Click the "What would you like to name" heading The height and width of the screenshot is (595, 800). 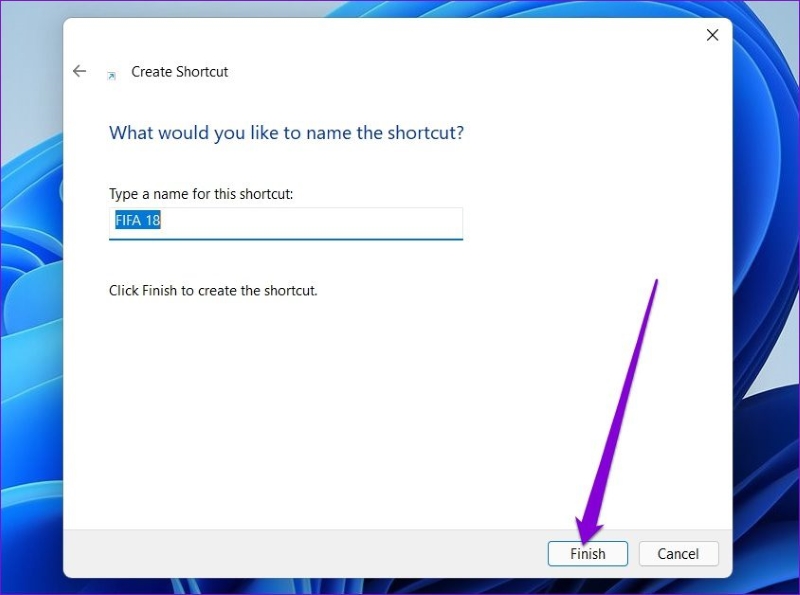286,132
